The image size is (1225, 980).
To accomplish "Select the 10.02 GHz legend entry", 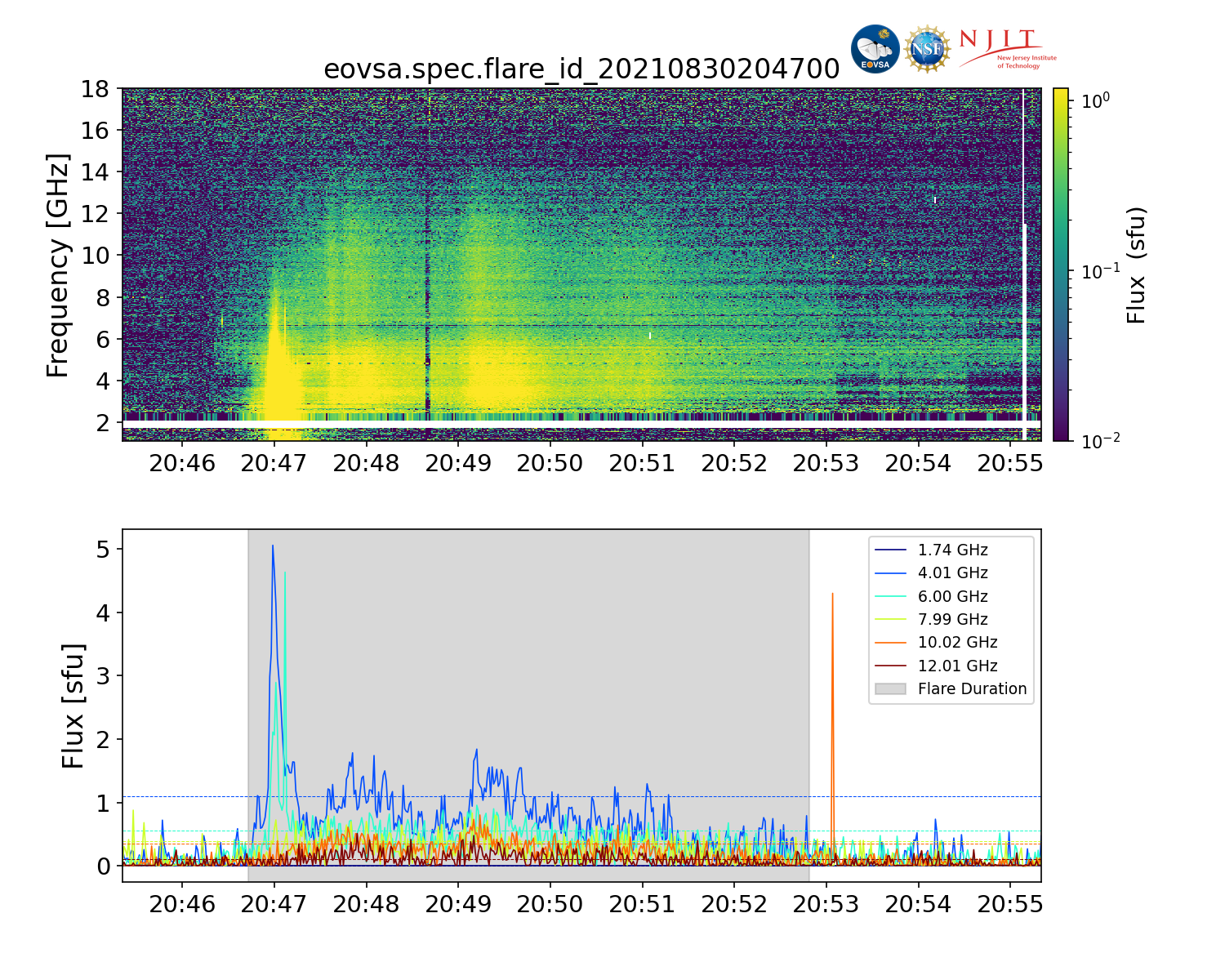I will (957, 643).
